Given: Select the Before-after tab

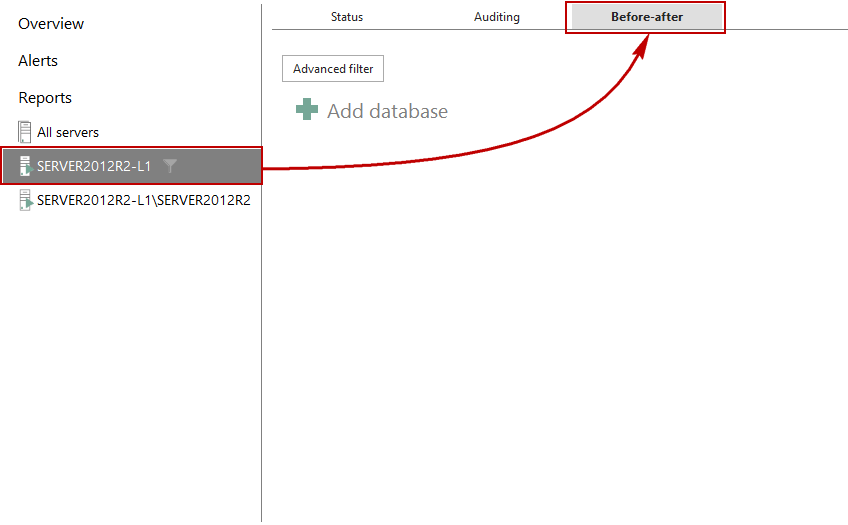Looking at the screenshot, I should (646, 17).
